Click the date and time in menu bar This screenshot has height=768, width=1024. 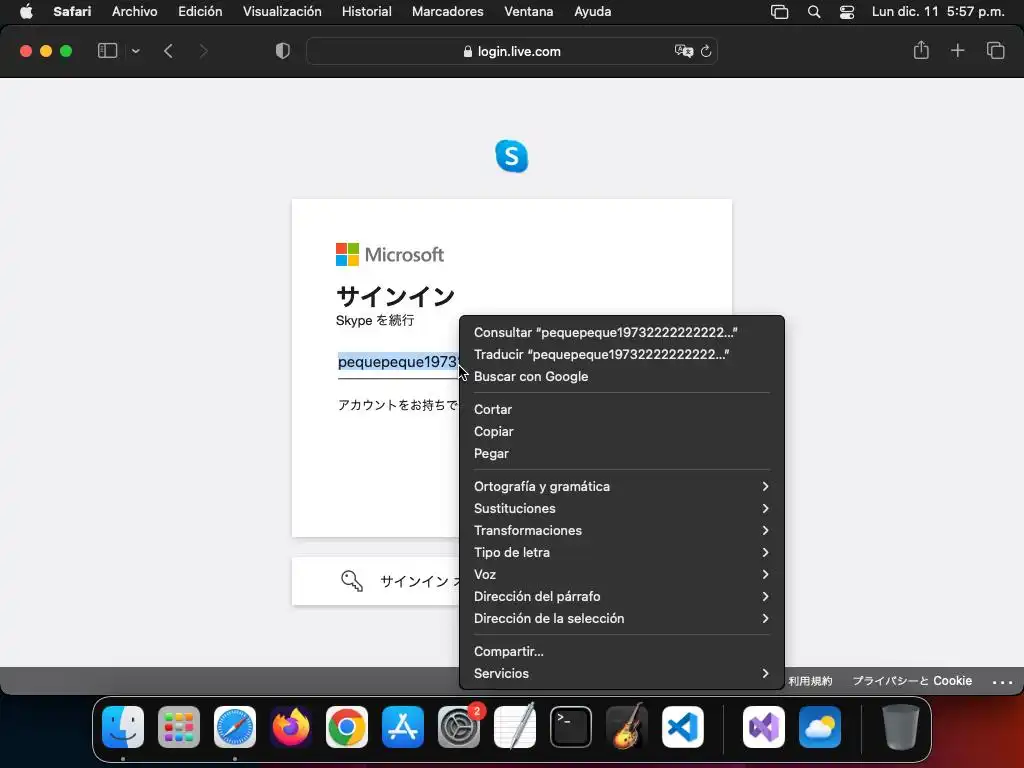(x=938, y=11)
